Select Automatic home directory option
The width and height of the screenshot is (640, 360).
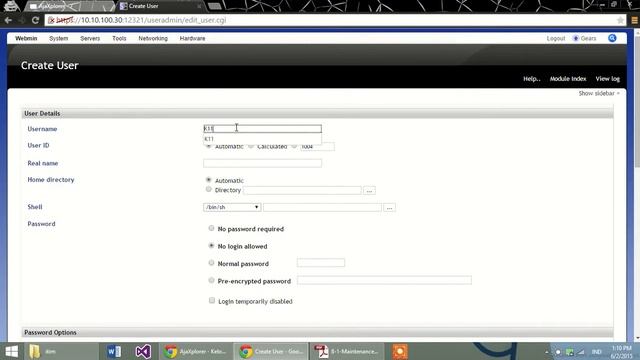209,180
